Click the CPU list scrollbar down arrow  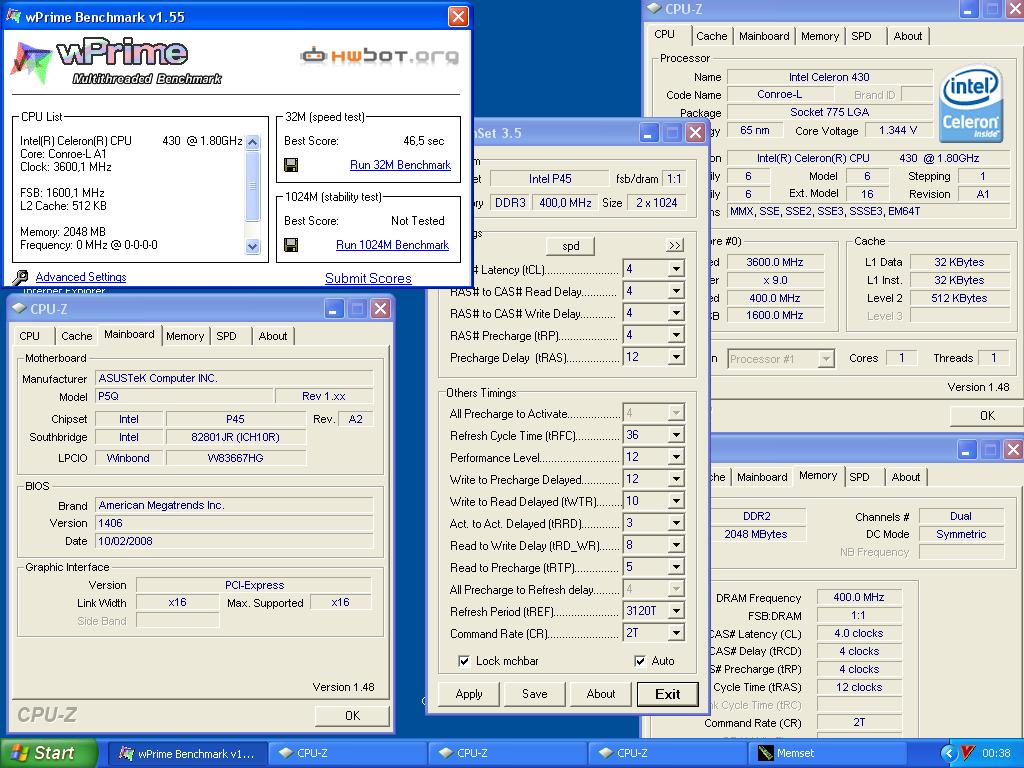pyautogui.click(x=253, y=246)
